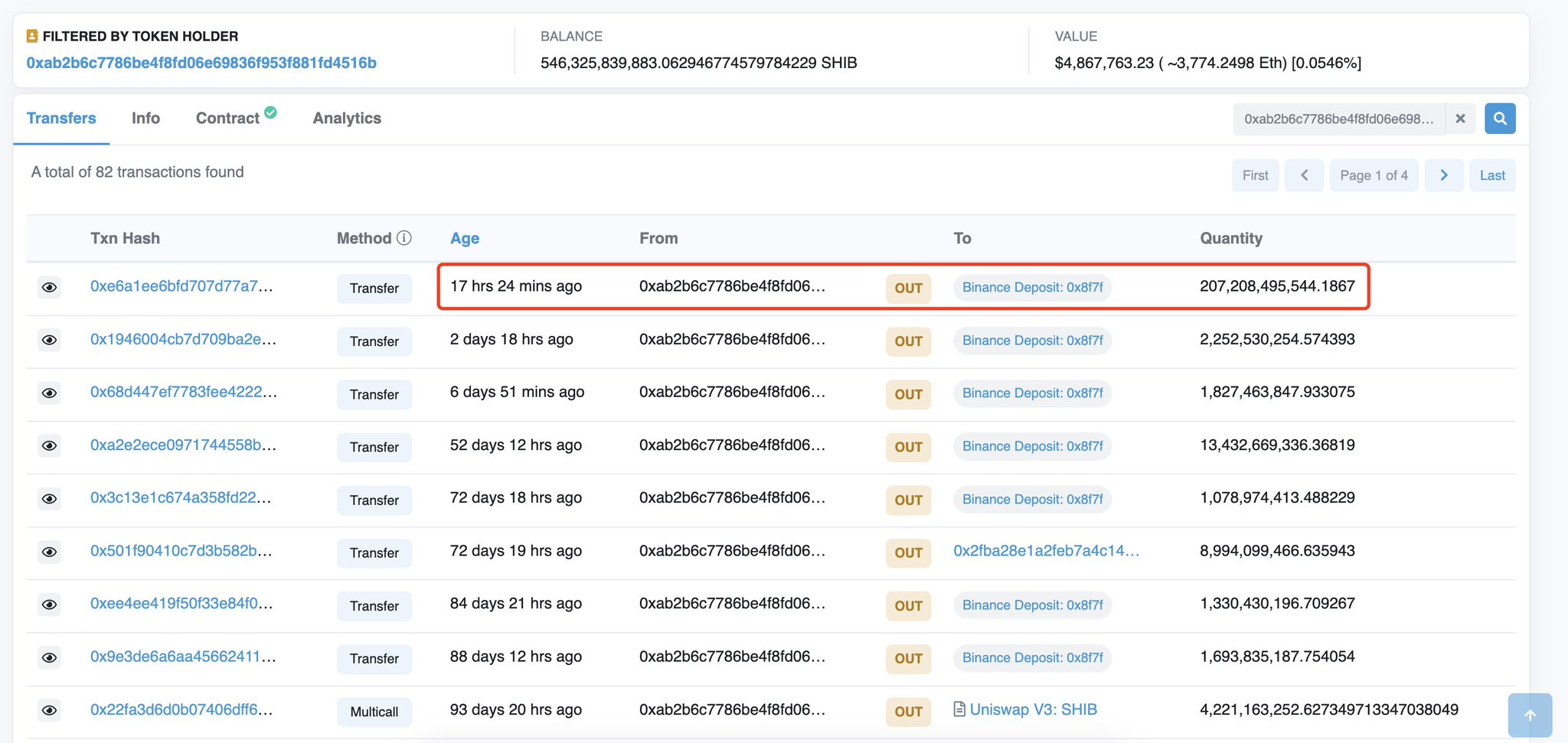Show details via eye icon for 0x1946004cb7d709ba2e

click(x=49, y=340)
